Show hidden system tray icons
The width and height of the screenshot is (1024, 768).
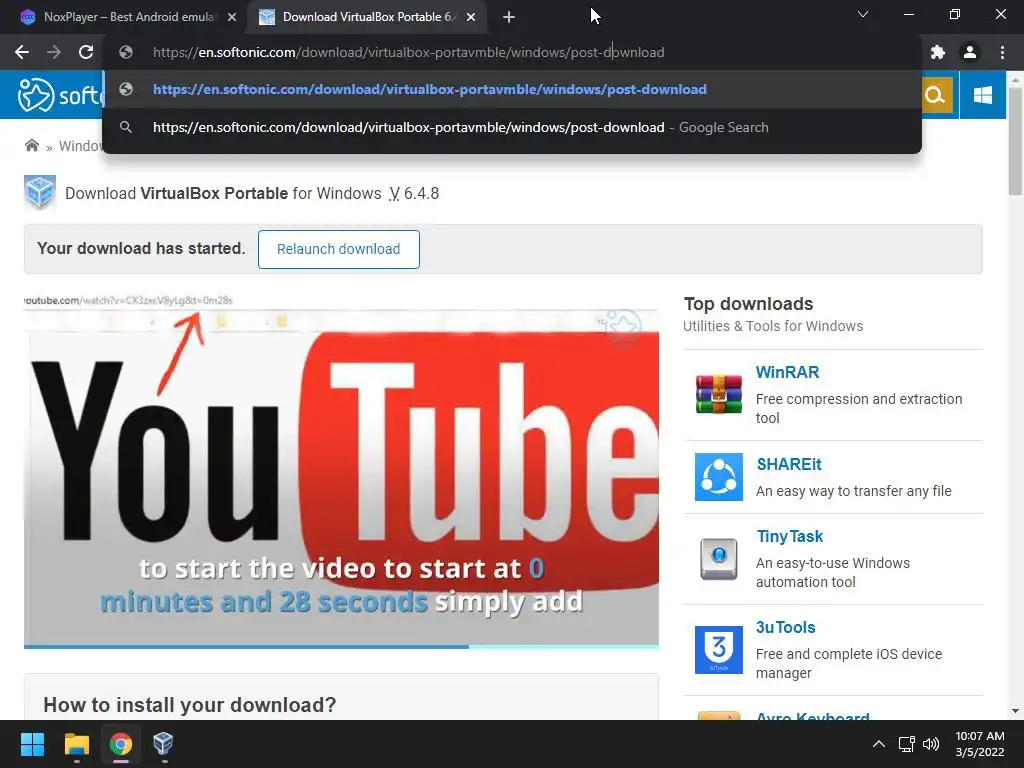pos(879,744)
